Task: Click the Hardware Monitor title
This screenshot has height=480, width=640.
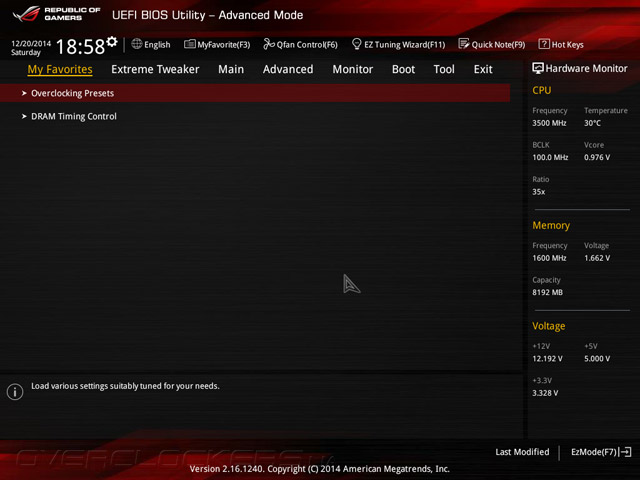Action: point(586,69)
